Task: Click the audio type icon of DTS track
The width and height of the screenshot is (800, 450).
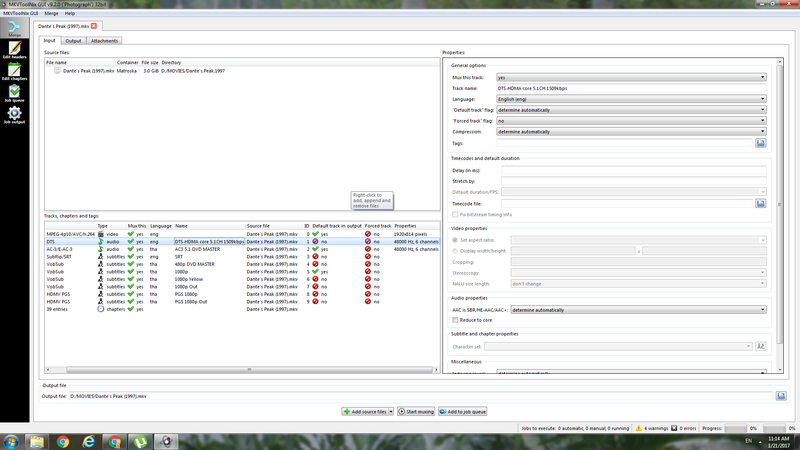Action: pos(101,241)
